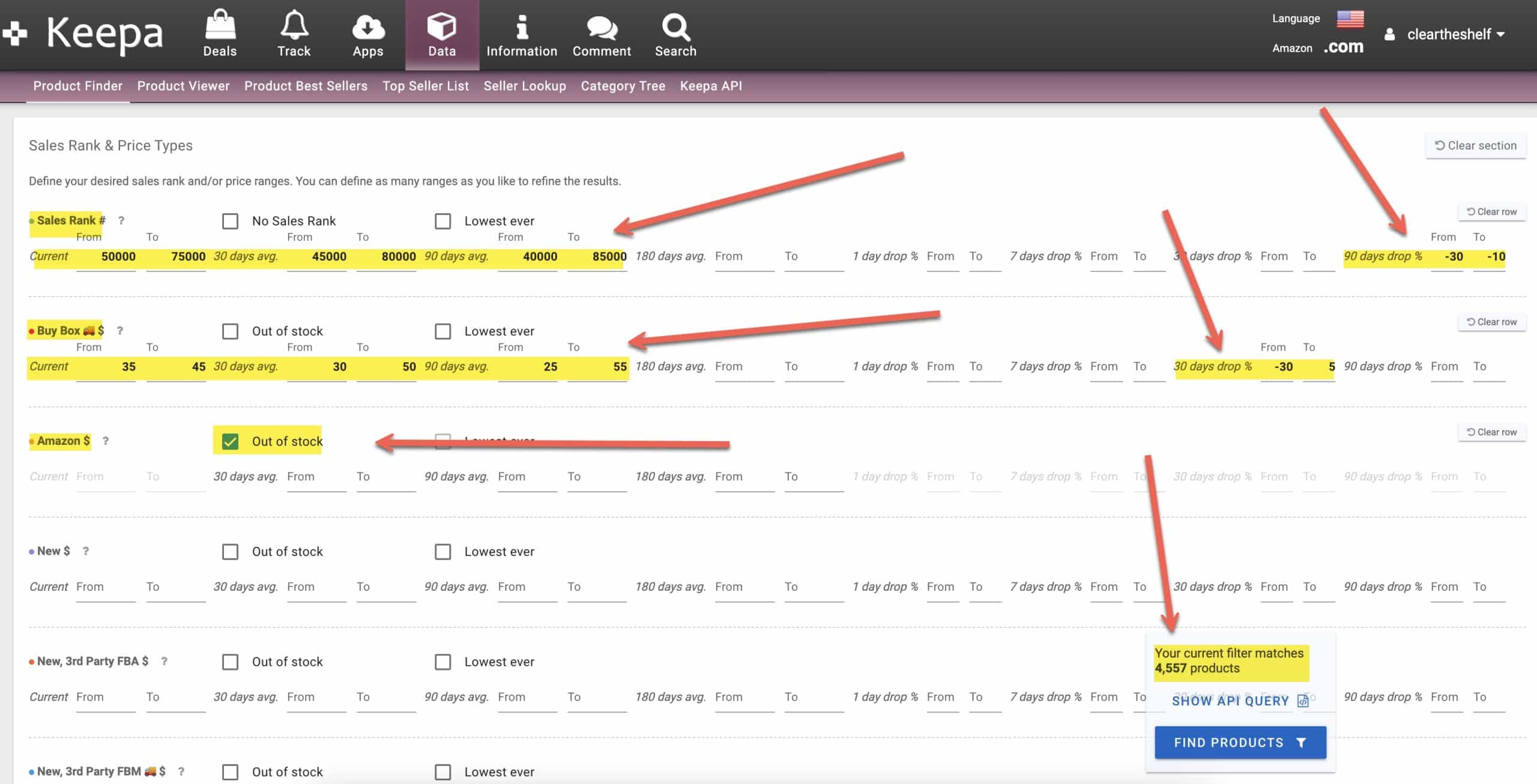1537x784 pixels.
Task: Clear the Sales Rank row
Action: (x=1491, y=212)
